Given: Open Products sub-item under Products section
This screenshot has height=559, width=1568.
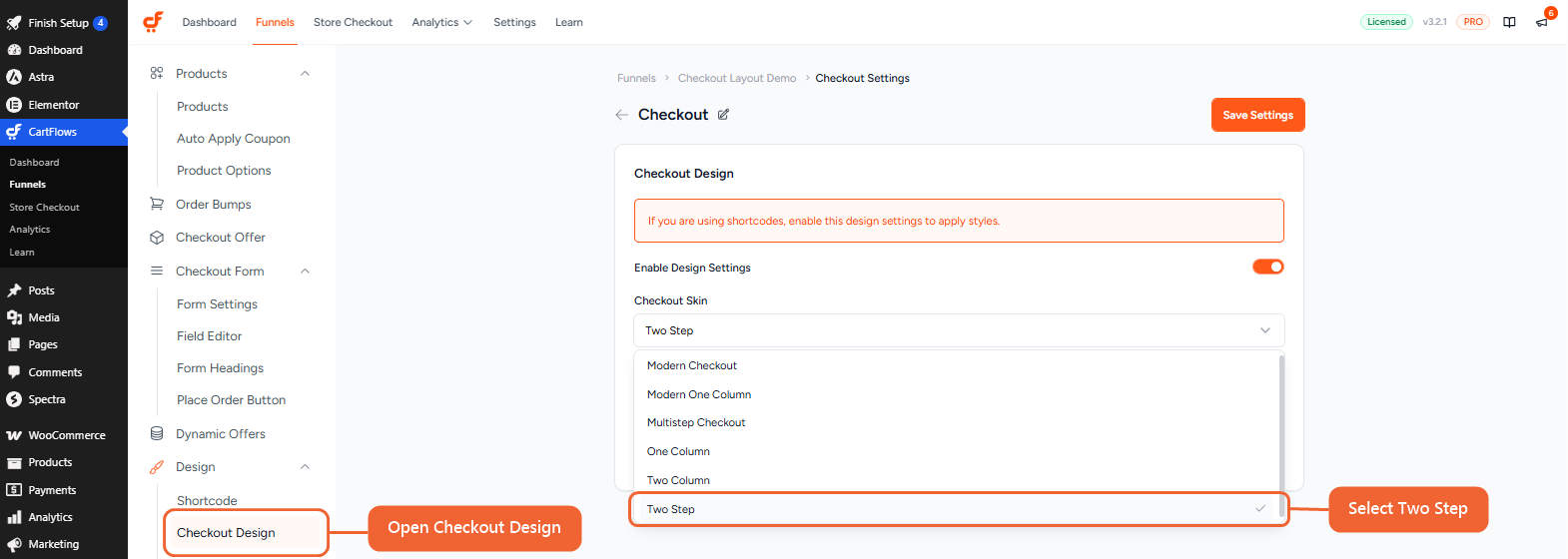Looking at the screenshot, I should [202, 107].
